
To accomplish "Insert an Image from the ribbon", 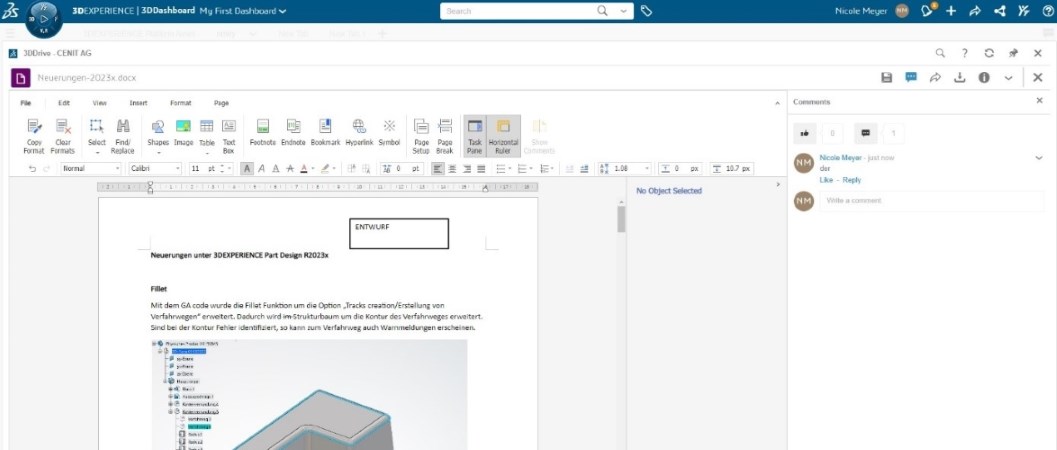I will click(x=183, y=133).
